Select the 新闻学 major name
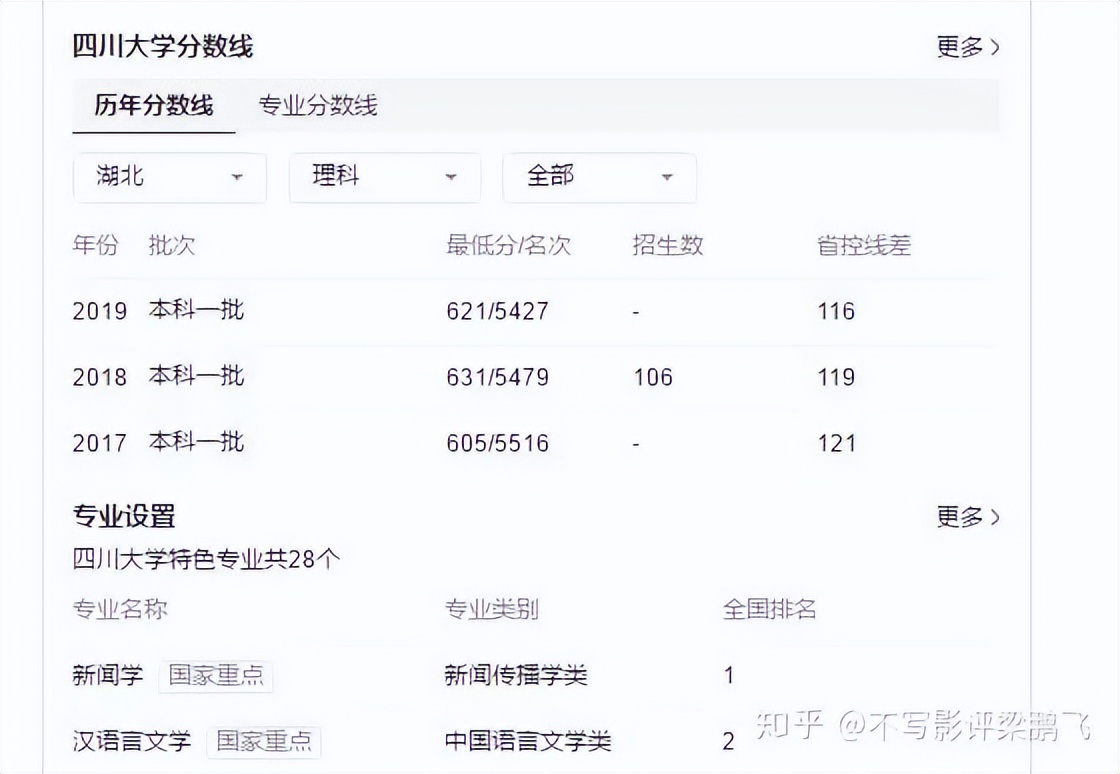1120x774 pixels. [x=108, y=675]
